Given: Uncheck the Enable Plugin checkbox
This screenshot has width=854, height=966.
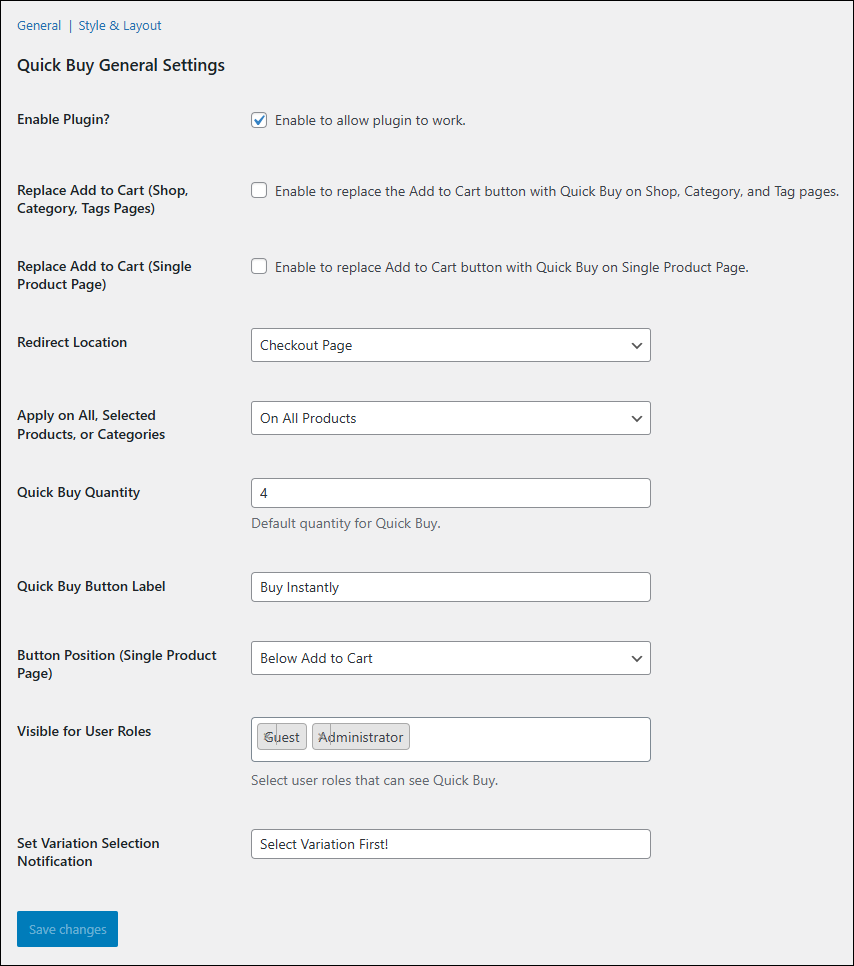Looking at the screenshot, I should tap(259, 120).
